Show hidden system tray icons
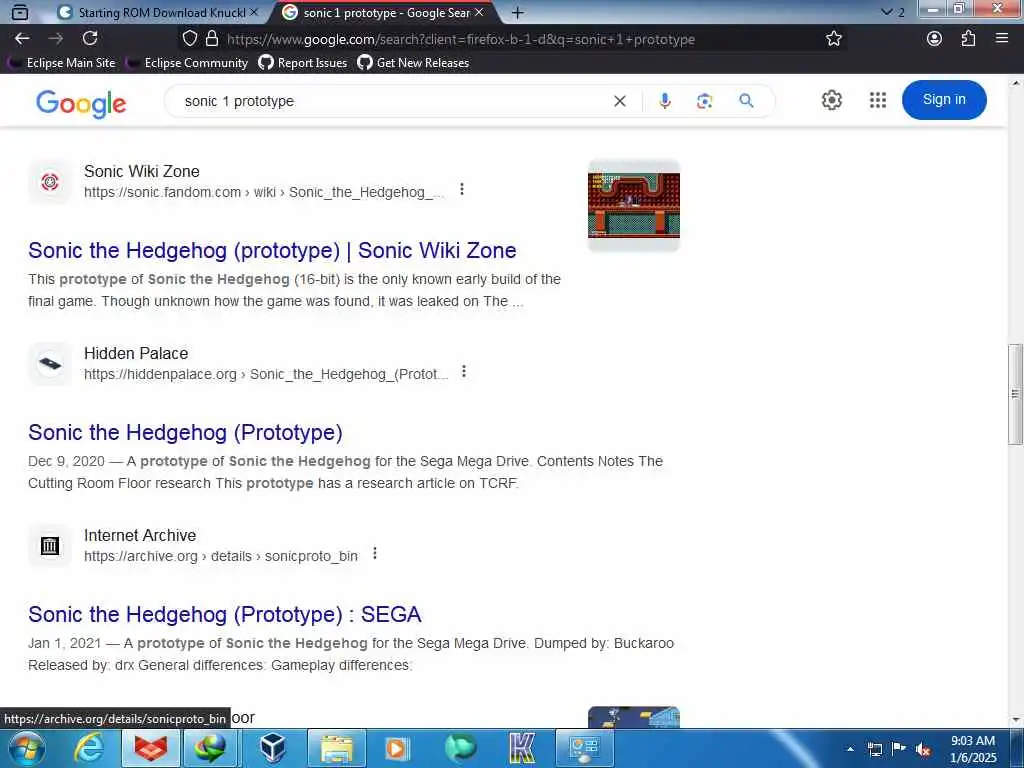Viewport: 1024px width, 768px height. pos(850,750)
